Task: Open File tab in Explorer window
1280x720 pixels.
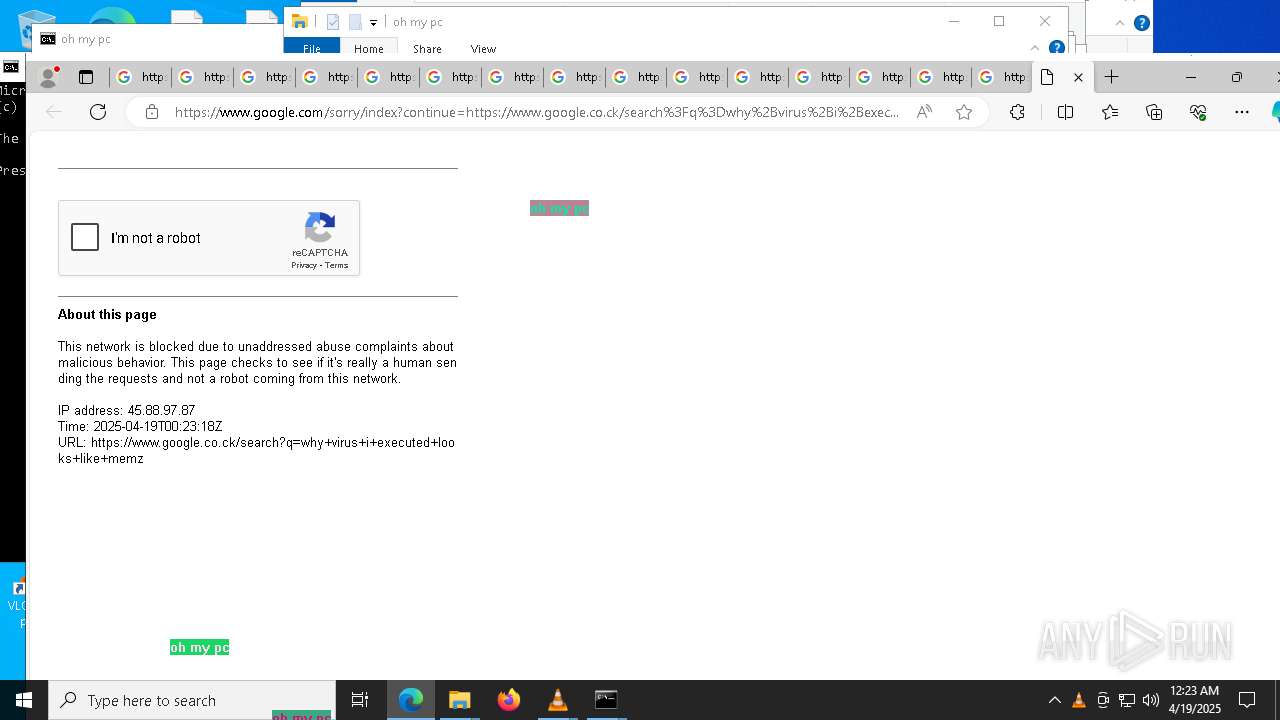Action: (312, 48)
